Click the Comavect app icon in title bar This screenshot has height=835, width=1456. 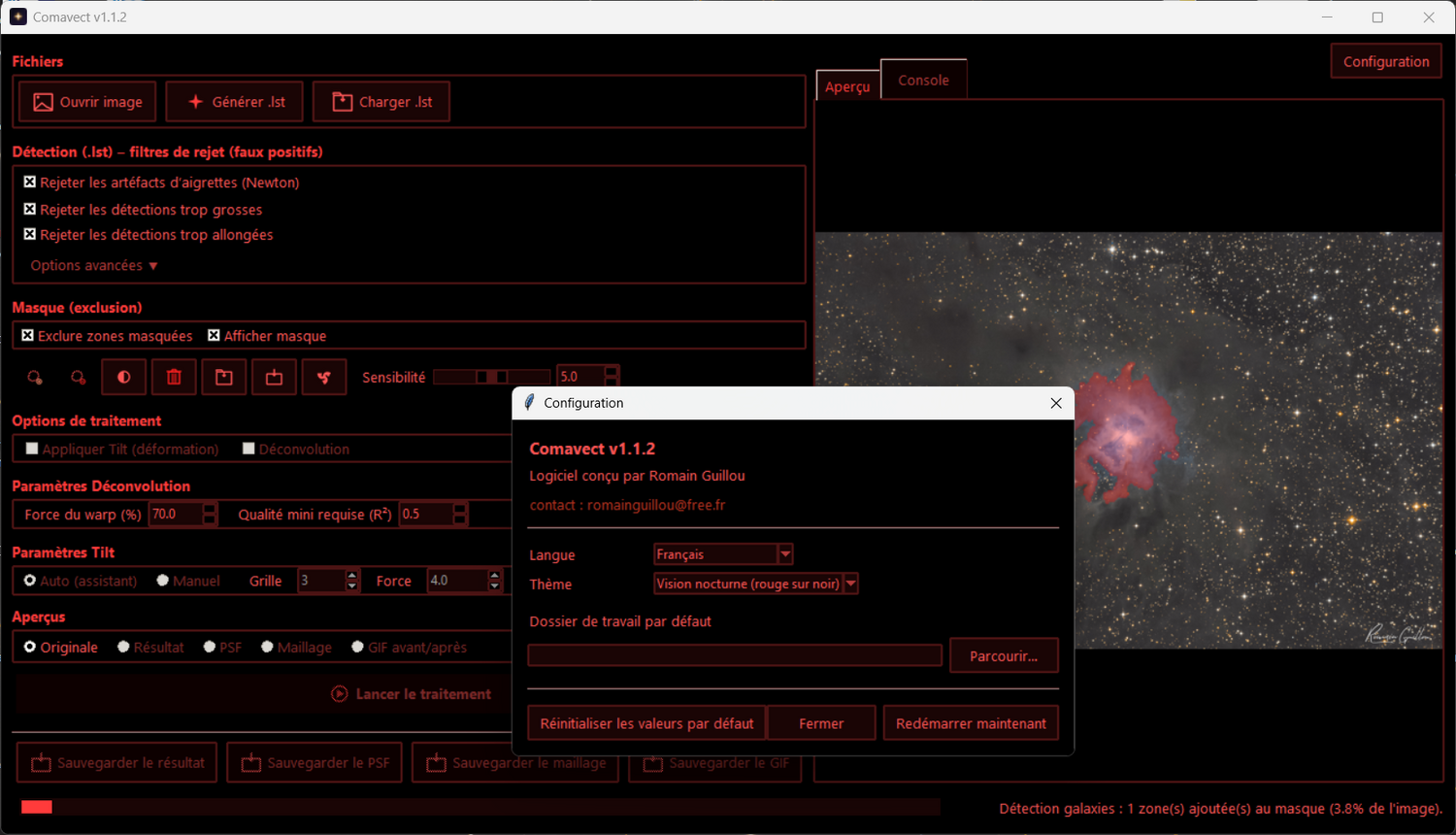[17, 17]
